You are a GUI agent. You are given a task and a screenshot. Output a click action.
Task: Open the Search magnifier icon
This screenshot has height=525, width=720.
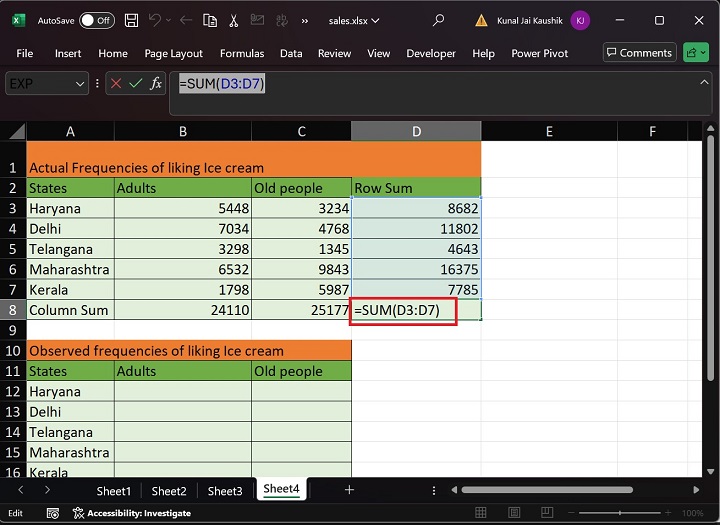[438, 20]
